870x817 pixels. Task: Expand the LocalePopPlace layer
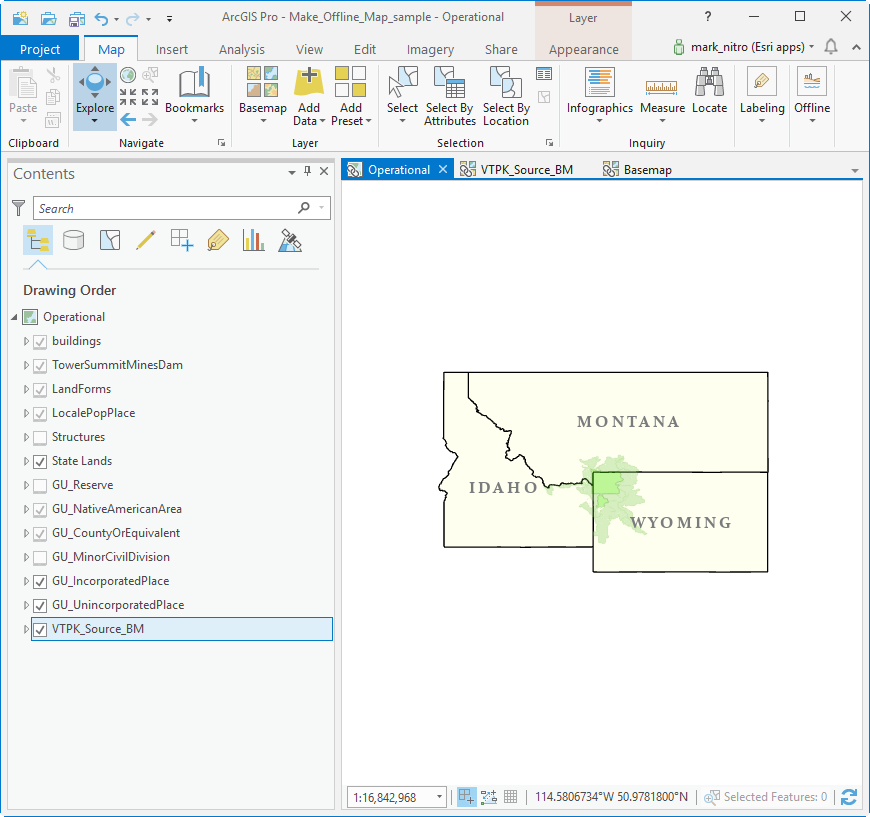(x=26, y=413)
